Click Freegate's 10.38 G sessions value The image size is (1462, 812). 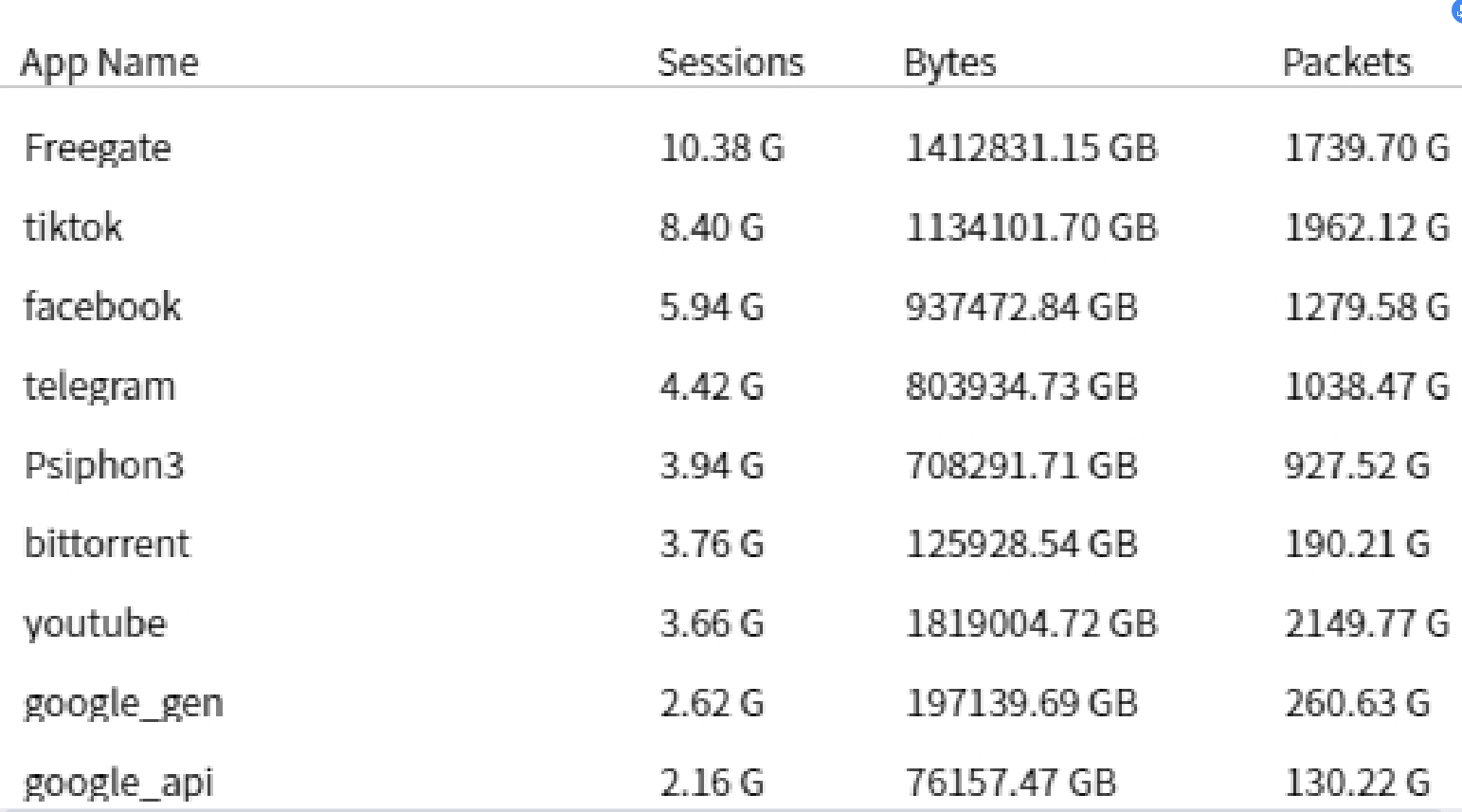tap(722, 148)
